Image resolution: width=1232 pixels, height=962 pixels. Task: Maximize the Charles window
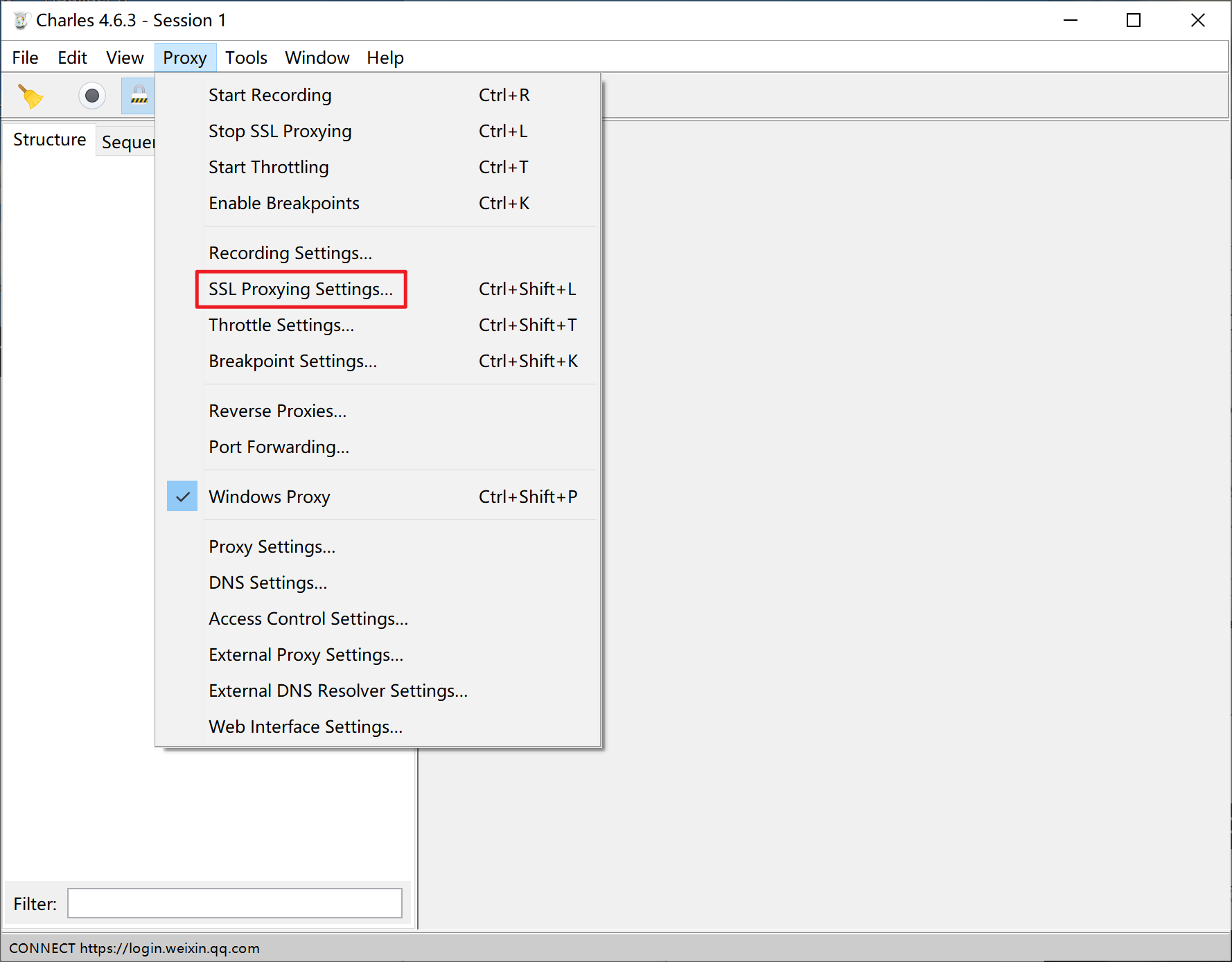pos(1134,21)
